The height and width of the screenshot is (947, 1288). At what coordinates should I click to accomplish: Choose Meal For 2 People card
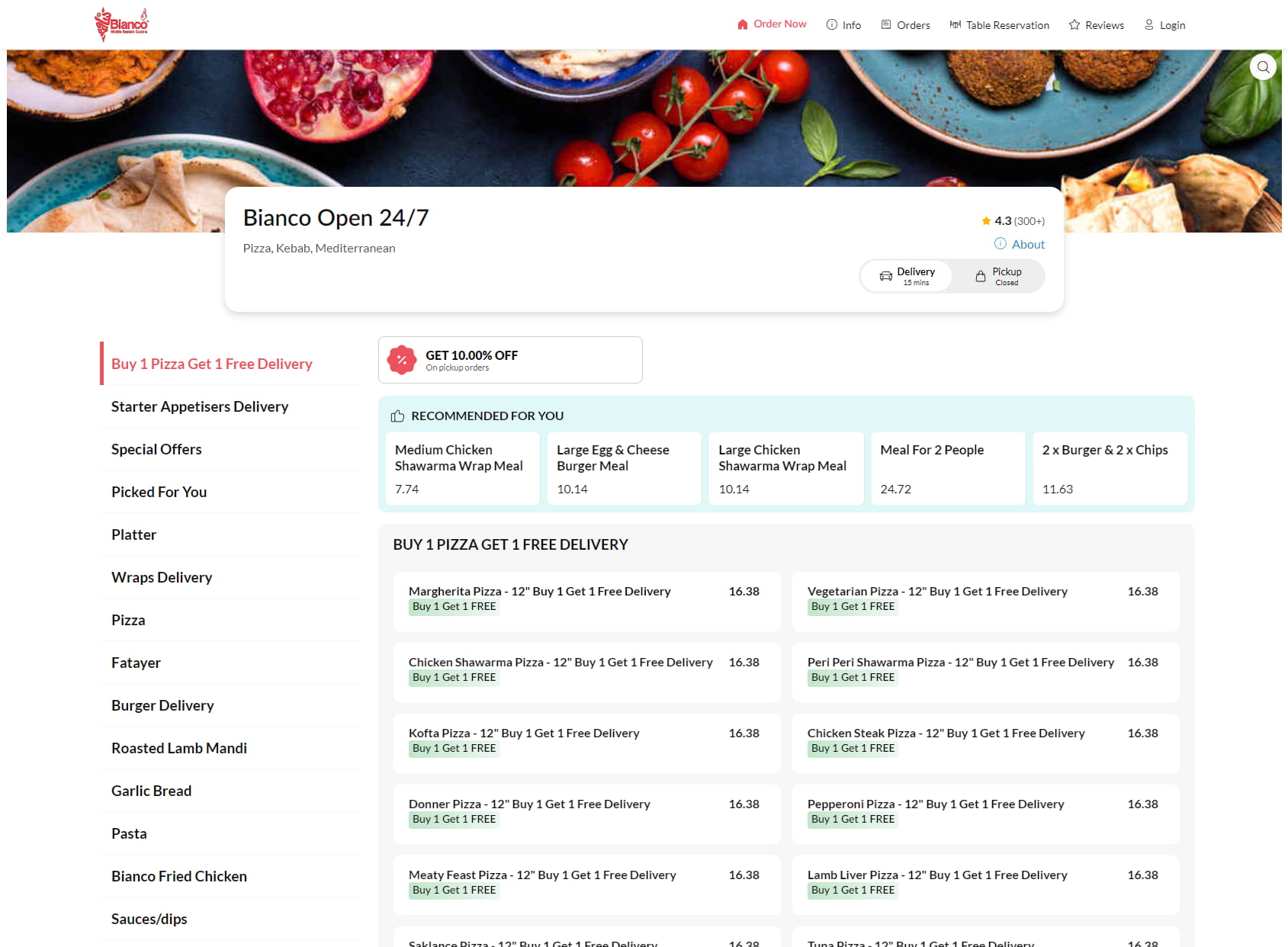point(949,469)
